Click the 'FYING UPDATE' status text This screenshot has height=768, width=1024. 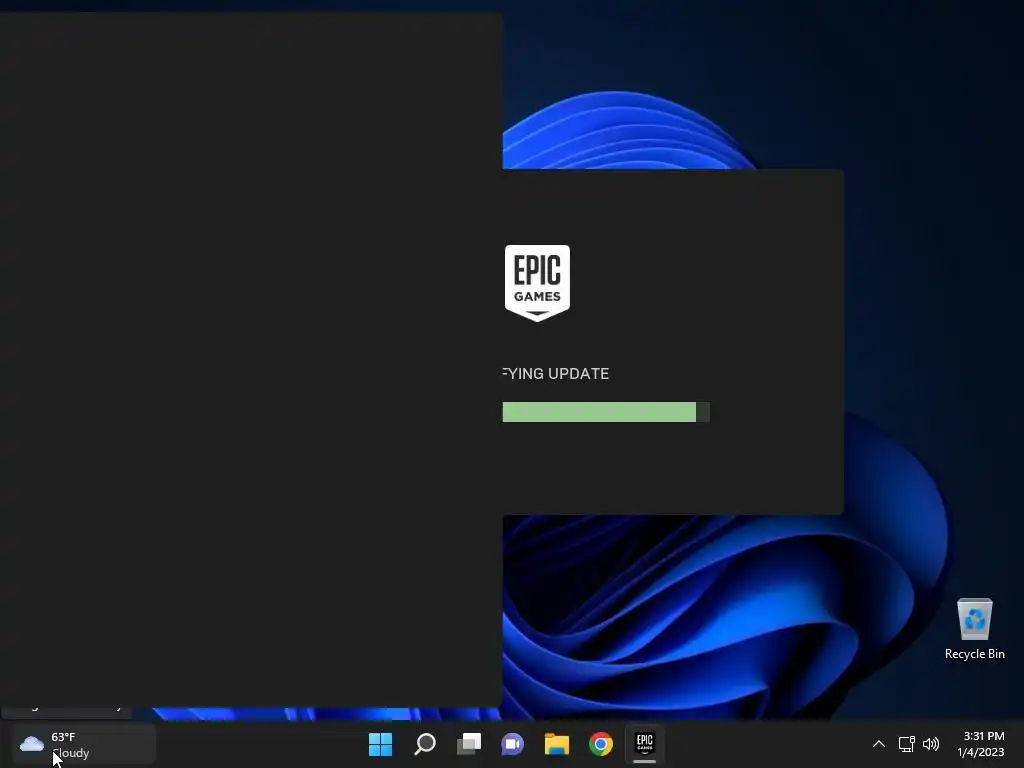[556, 374]
